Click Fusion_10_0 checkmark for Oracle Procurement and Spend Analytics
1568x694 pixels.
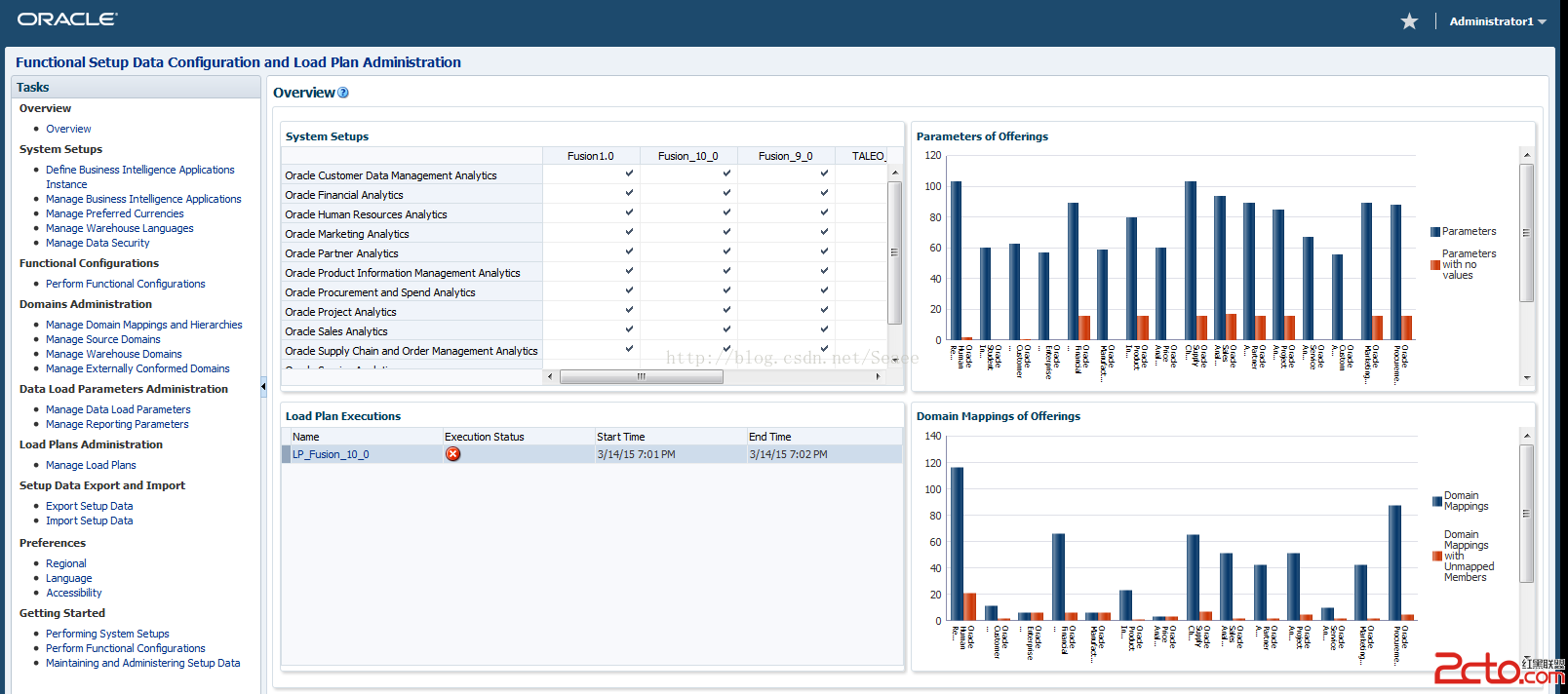point(726,290)
